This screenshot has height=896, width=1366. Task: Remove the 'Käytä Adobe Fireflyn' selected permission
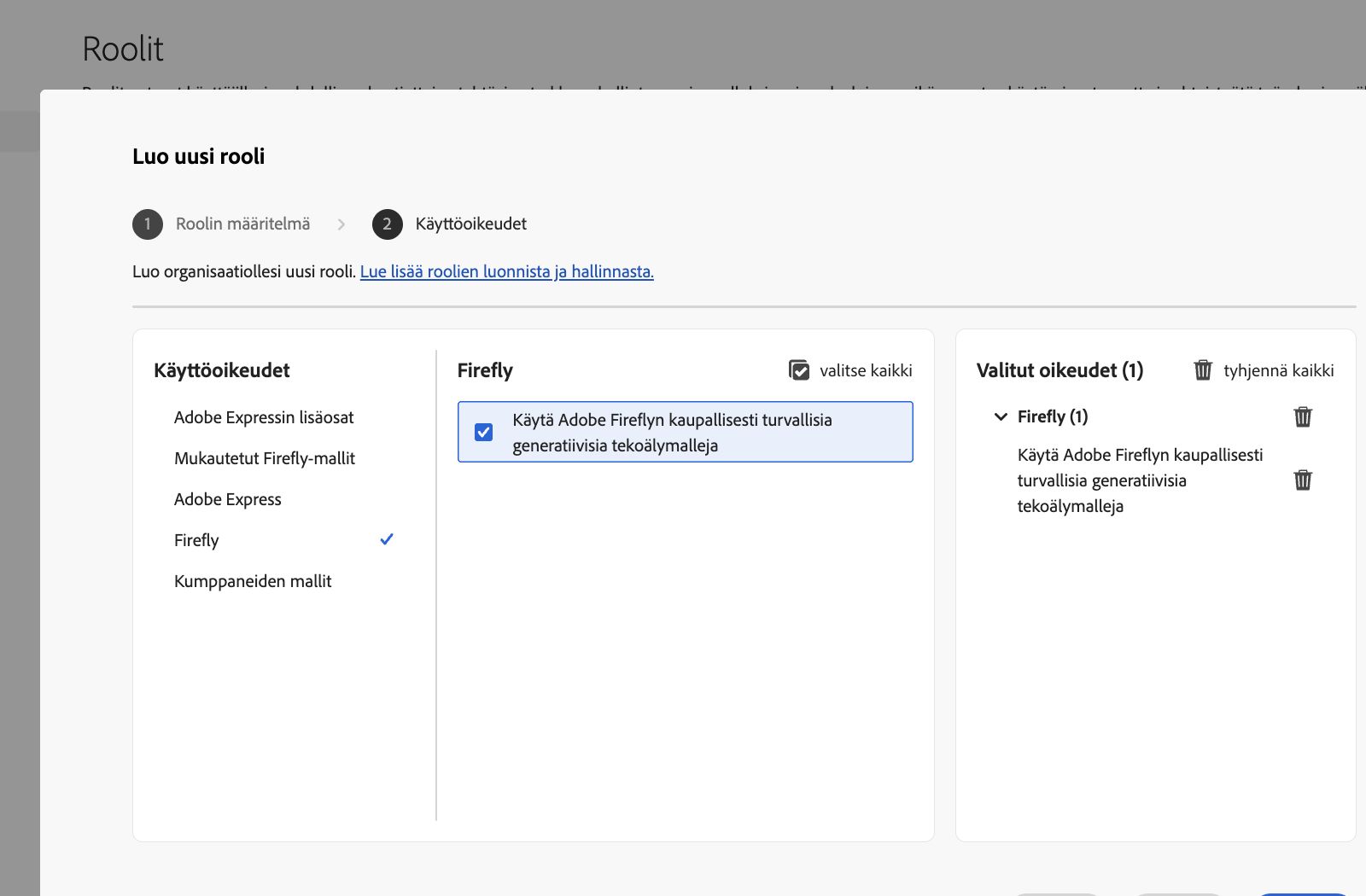pyautogui.click(x=1303, y=480)
